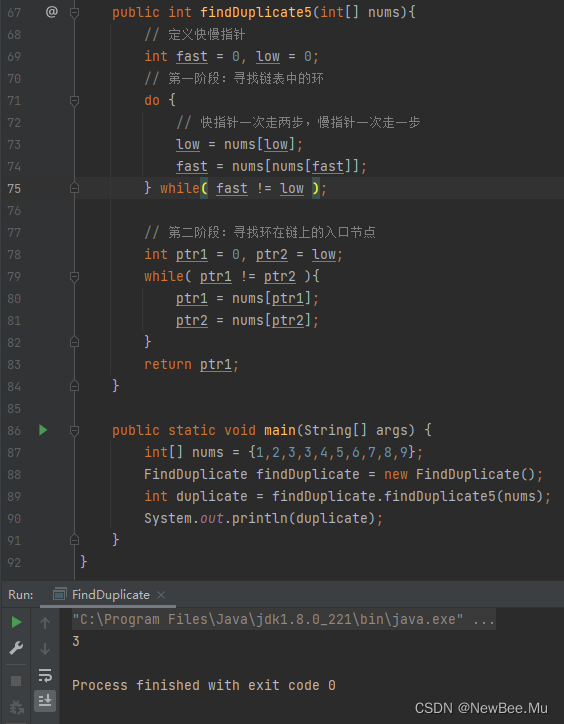Click the Run: panel label
Image resolution: width=564 pixels, height=724 pixels.
point(21,595)
